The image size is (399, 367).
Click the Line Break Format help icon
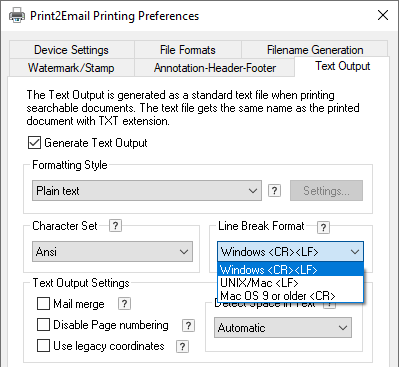(x=323, y=227)
